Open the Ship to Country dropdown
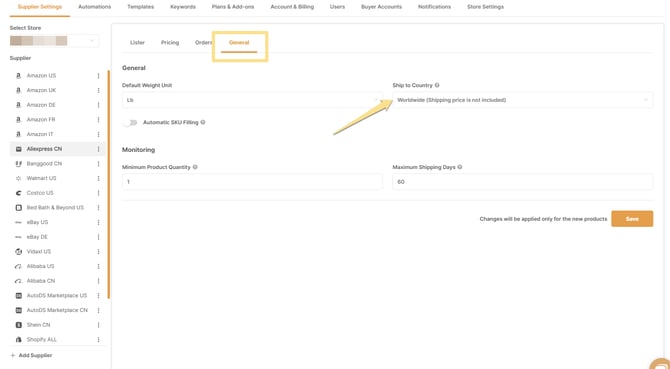The image size is (670, 369). tap(523, 100)
